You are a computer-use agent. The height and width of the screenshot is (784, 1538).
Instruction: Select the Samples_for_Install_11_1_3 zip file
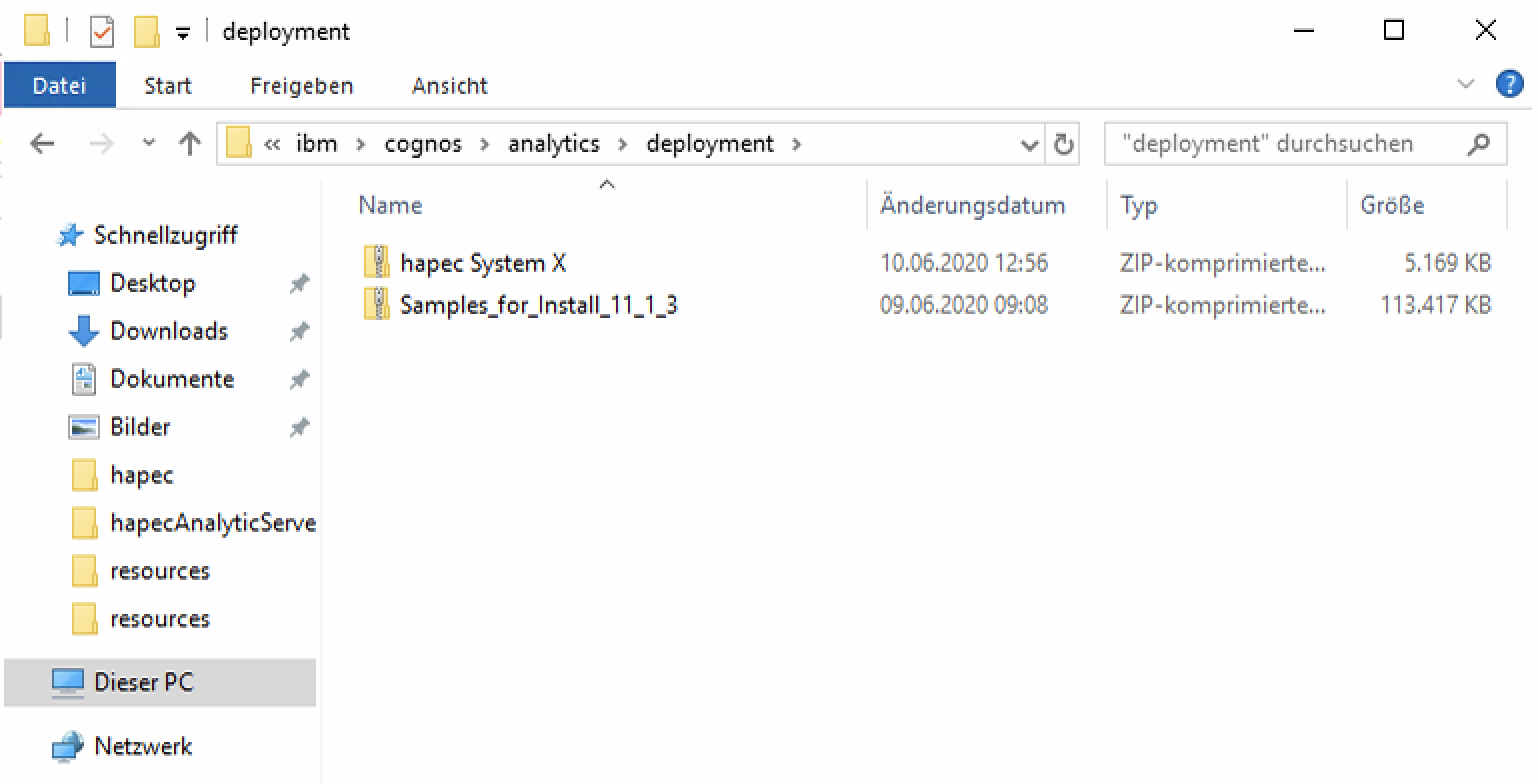[538, 305]
